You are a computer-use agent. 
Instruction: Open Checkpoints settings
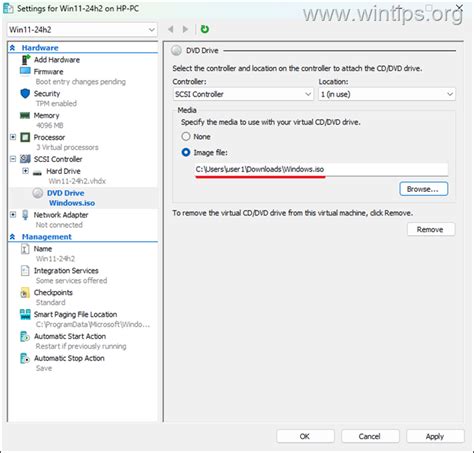[53, 293]
